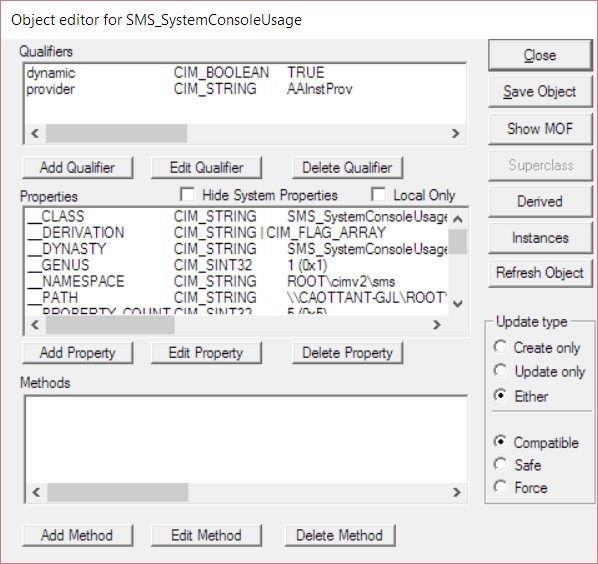
Task: Click Delete Property
Action: click(347, 353)
